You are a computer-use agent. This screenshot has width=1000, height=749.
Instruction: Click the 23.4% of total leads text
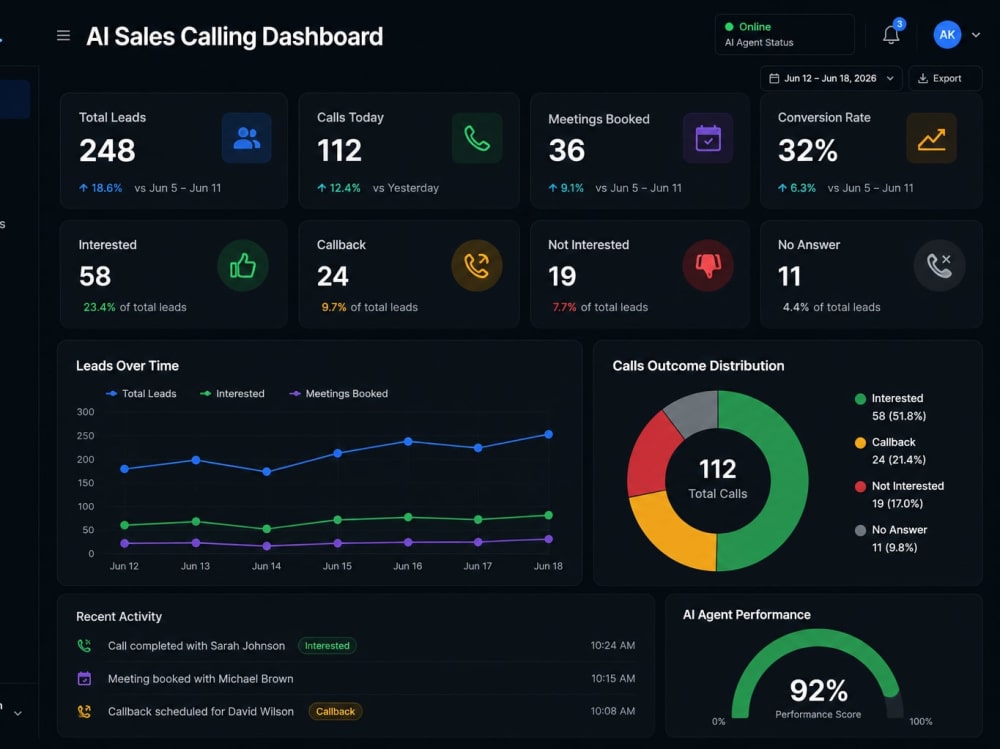135,307
